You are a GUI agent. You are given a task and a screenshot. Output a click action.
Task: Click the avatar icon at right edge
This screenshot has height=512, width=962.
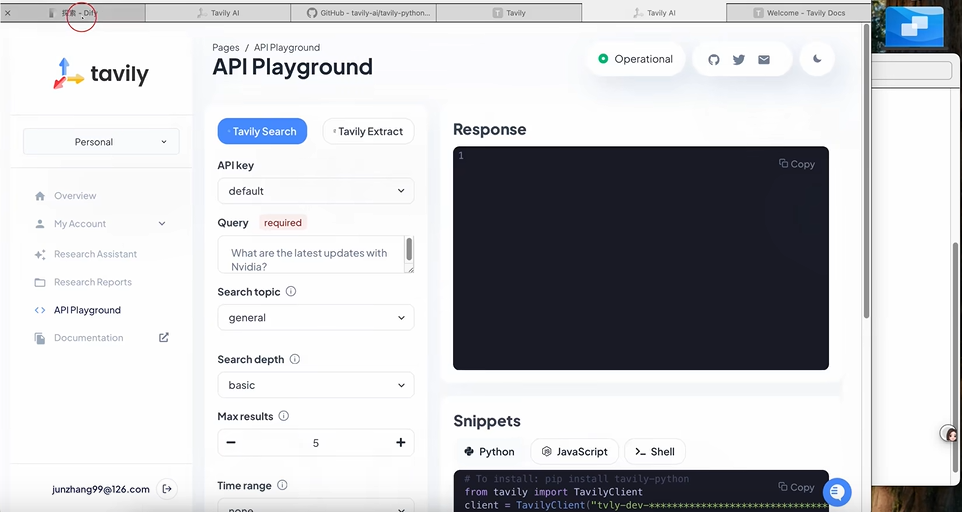[x=950, y=434]
